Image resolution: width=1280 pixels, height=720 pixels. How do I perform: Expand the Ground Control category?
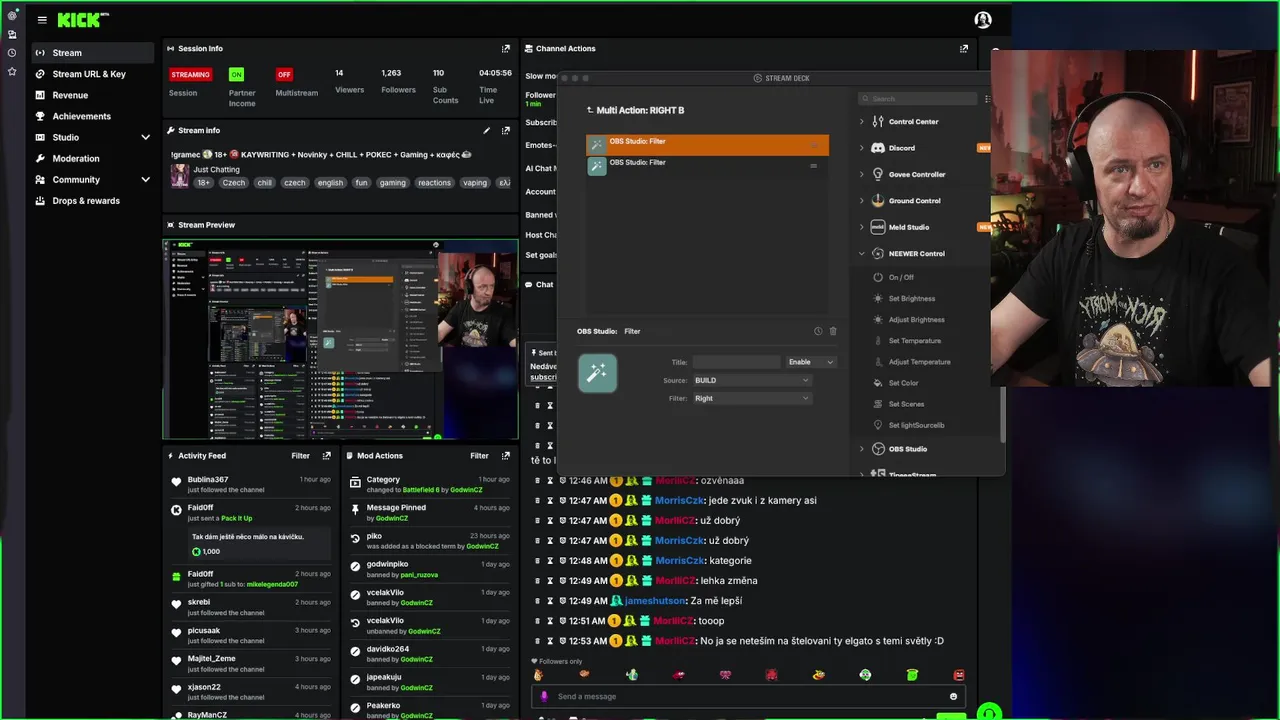[862, 200]
